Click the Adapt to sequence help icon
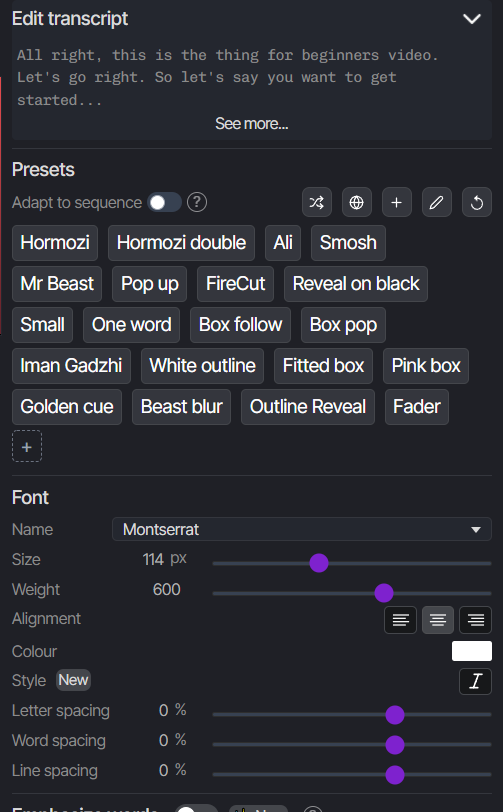The image size is (503, 812). coord(197,202)
